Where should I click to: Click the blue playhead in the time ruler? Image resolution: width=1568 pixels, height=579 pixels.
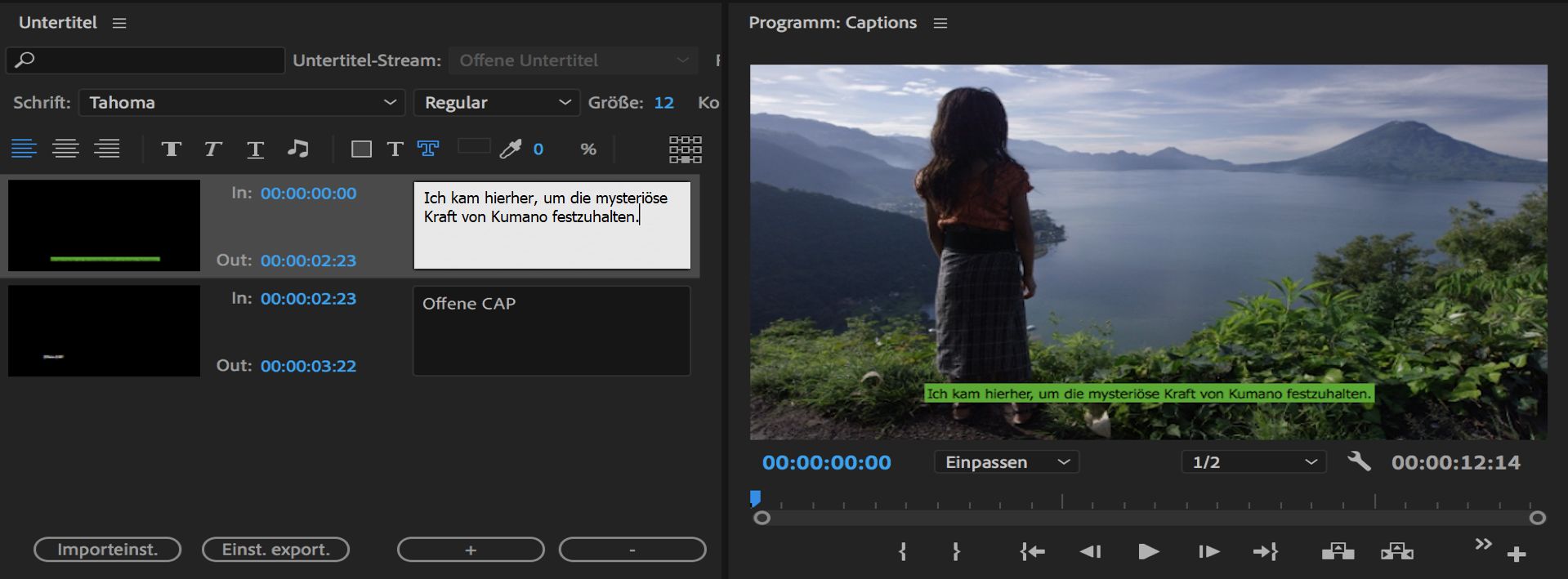755,498
